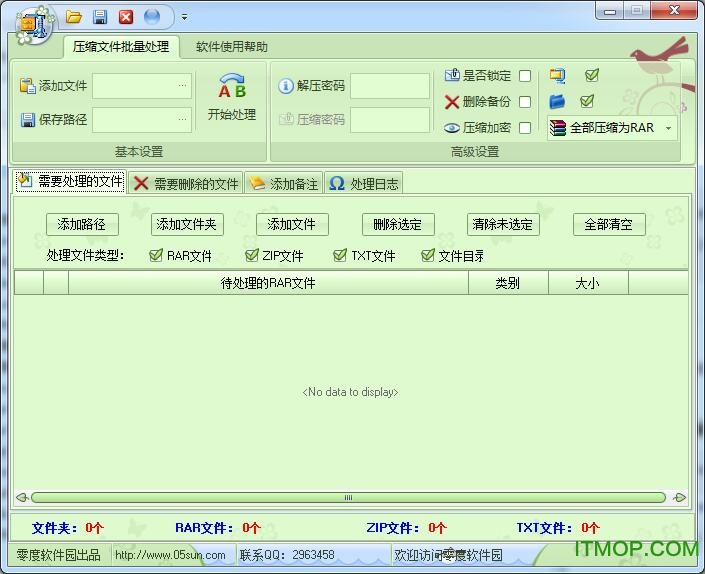Click the blue globe icon in quick toolbar

coord(152,17)
